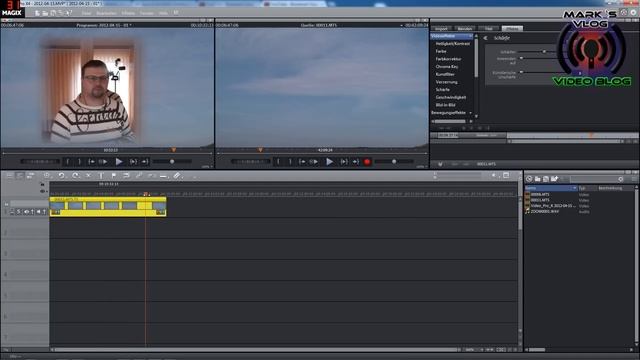Undo last action in timeline toolbar
The image size is (640, 360).
pyautogui.click(x=61, y=176)
